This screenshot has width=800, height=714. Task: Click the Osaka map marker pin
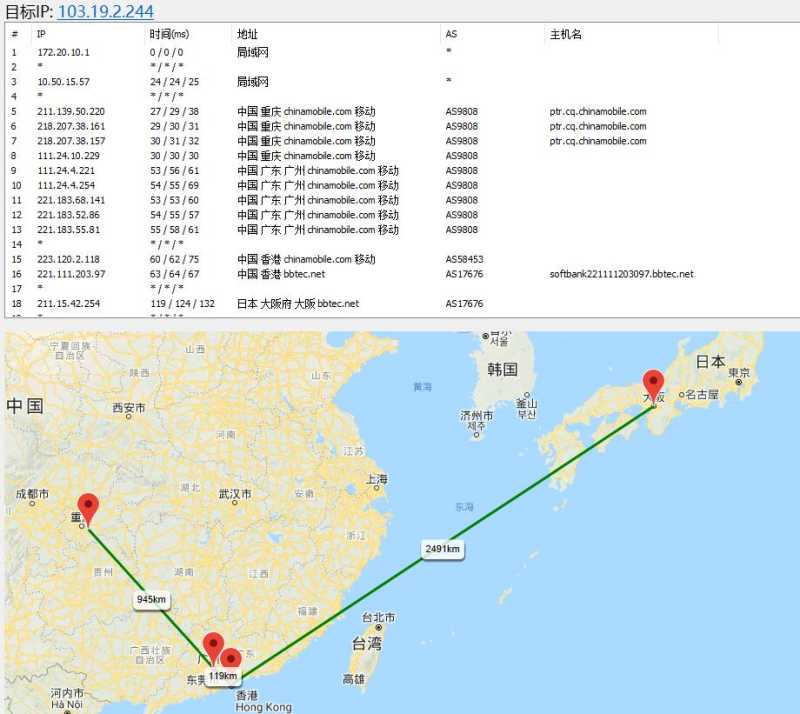(x=653, y=387)
